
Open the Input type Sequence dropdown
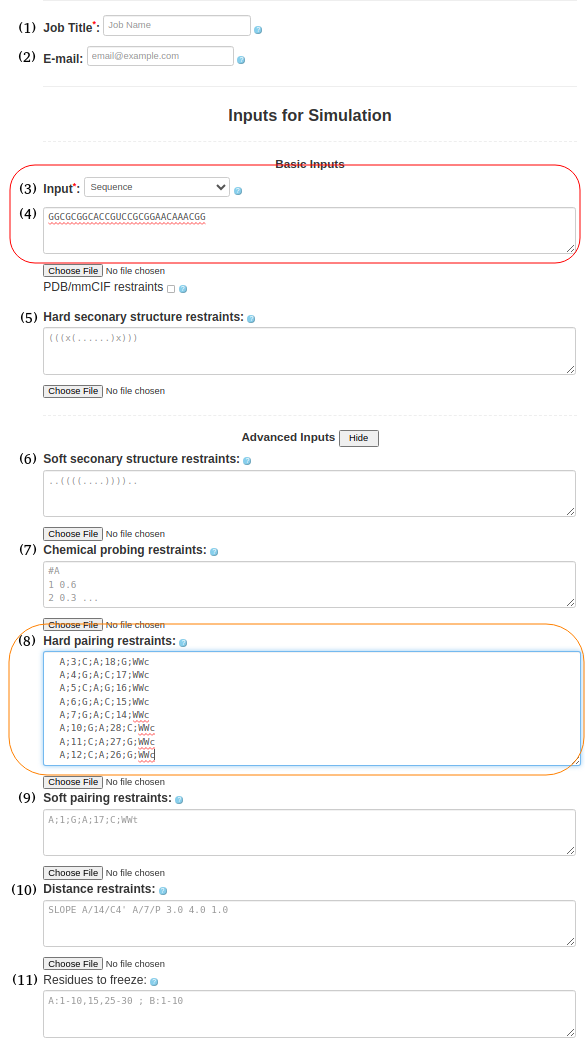pos(157,187)
